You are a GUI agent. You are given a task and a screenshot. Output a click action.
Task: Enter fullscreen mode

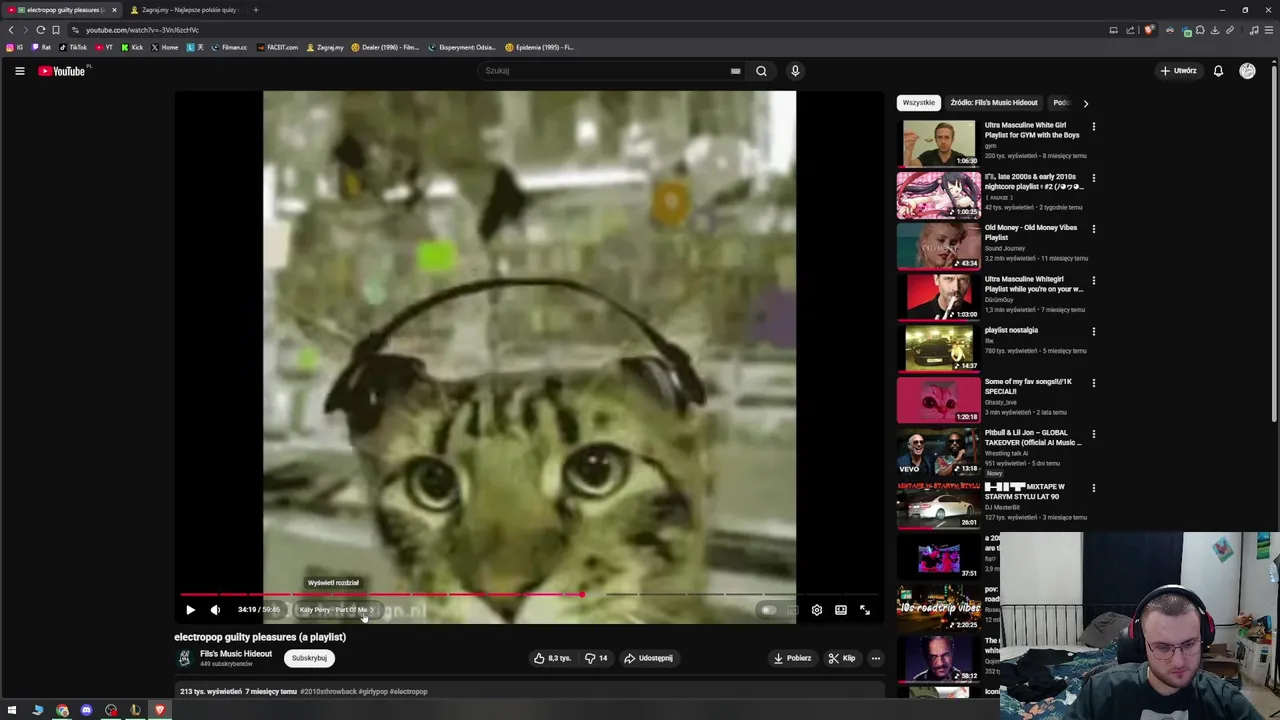865,610
